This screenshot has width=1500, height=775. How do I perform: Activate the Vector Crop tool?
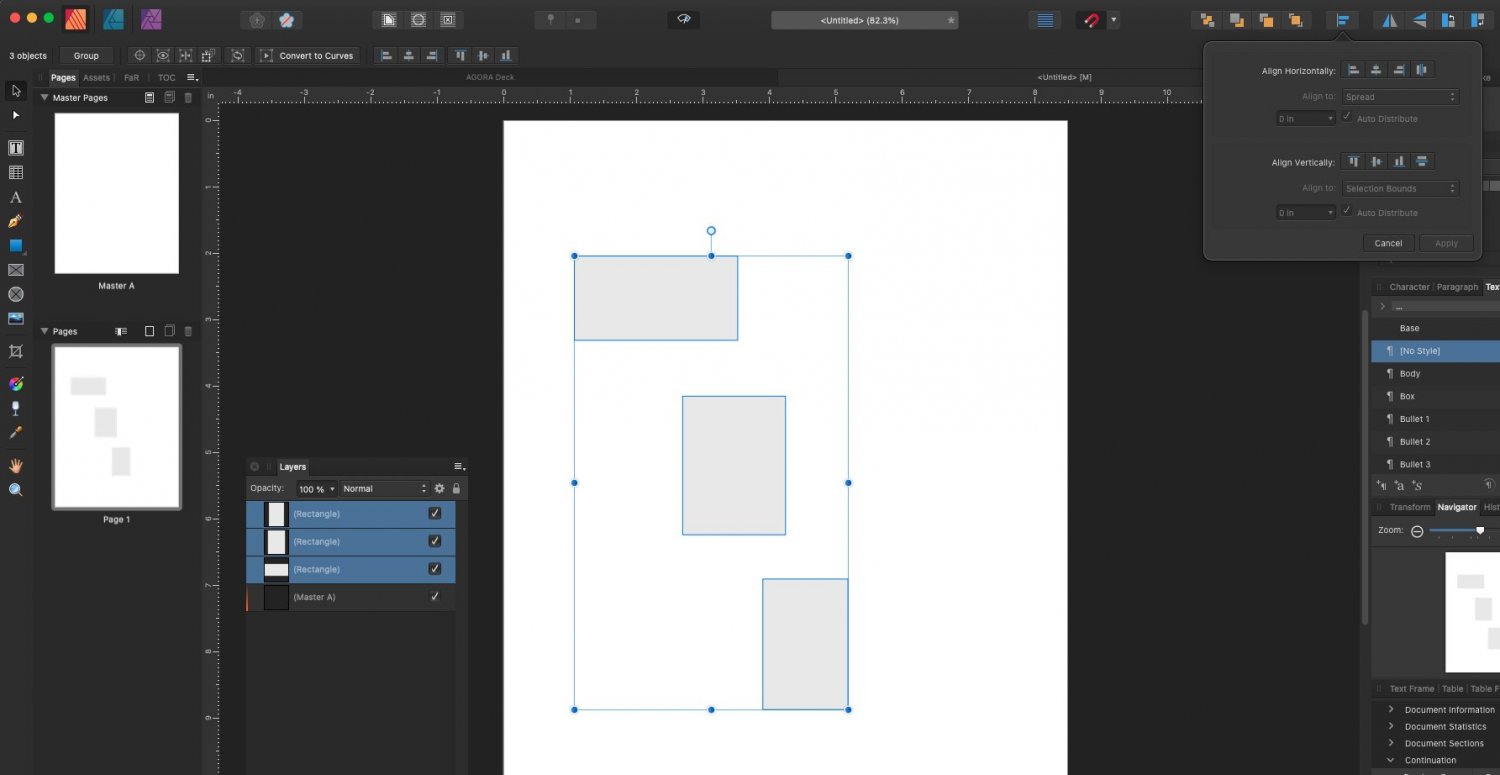(x=15, y=351)
